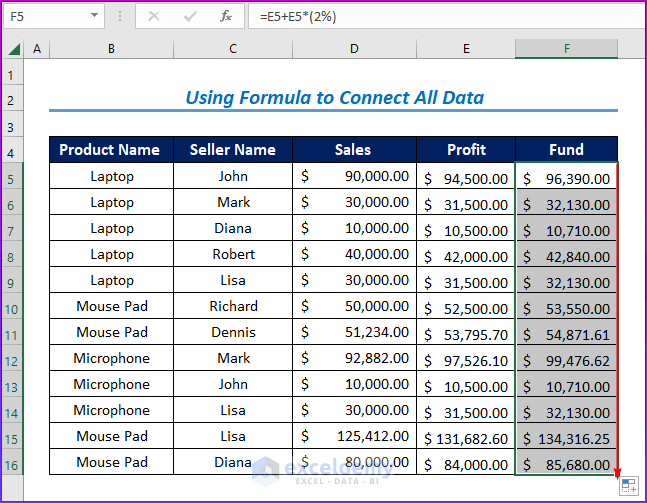Image resolution: width=647 pixels, height=503 pixels.
Task: Select column E header
Action: pyautogui.click(x=466, y=49)
